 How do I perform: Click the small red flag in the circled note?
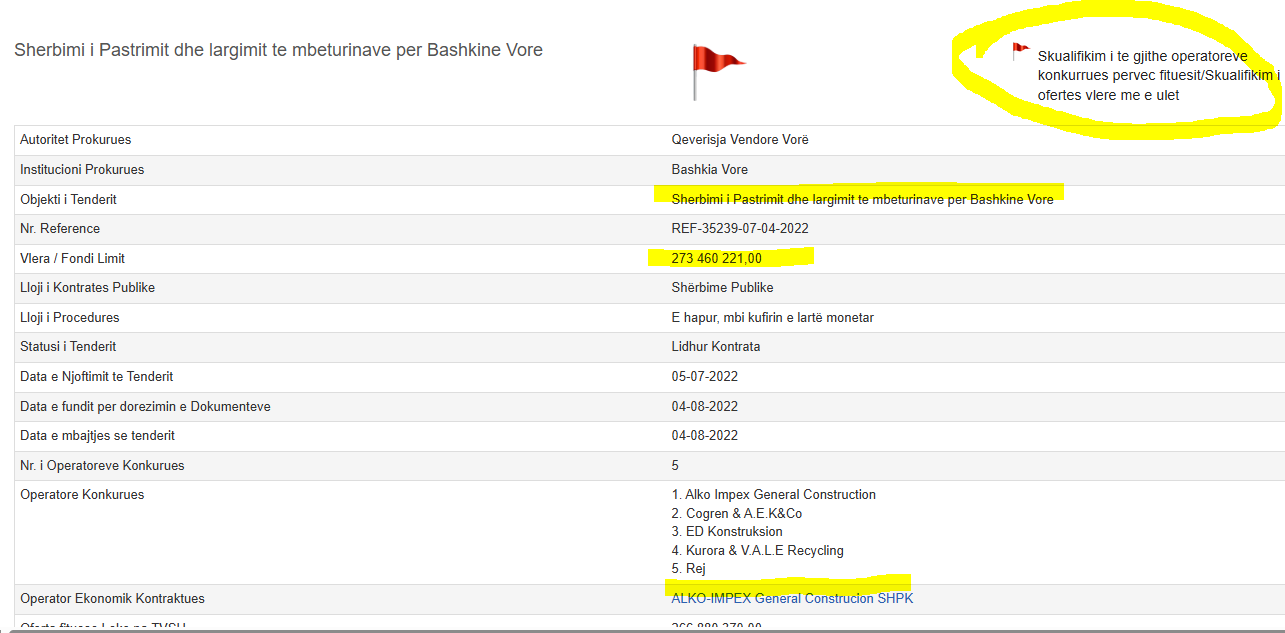point(1020,51)
